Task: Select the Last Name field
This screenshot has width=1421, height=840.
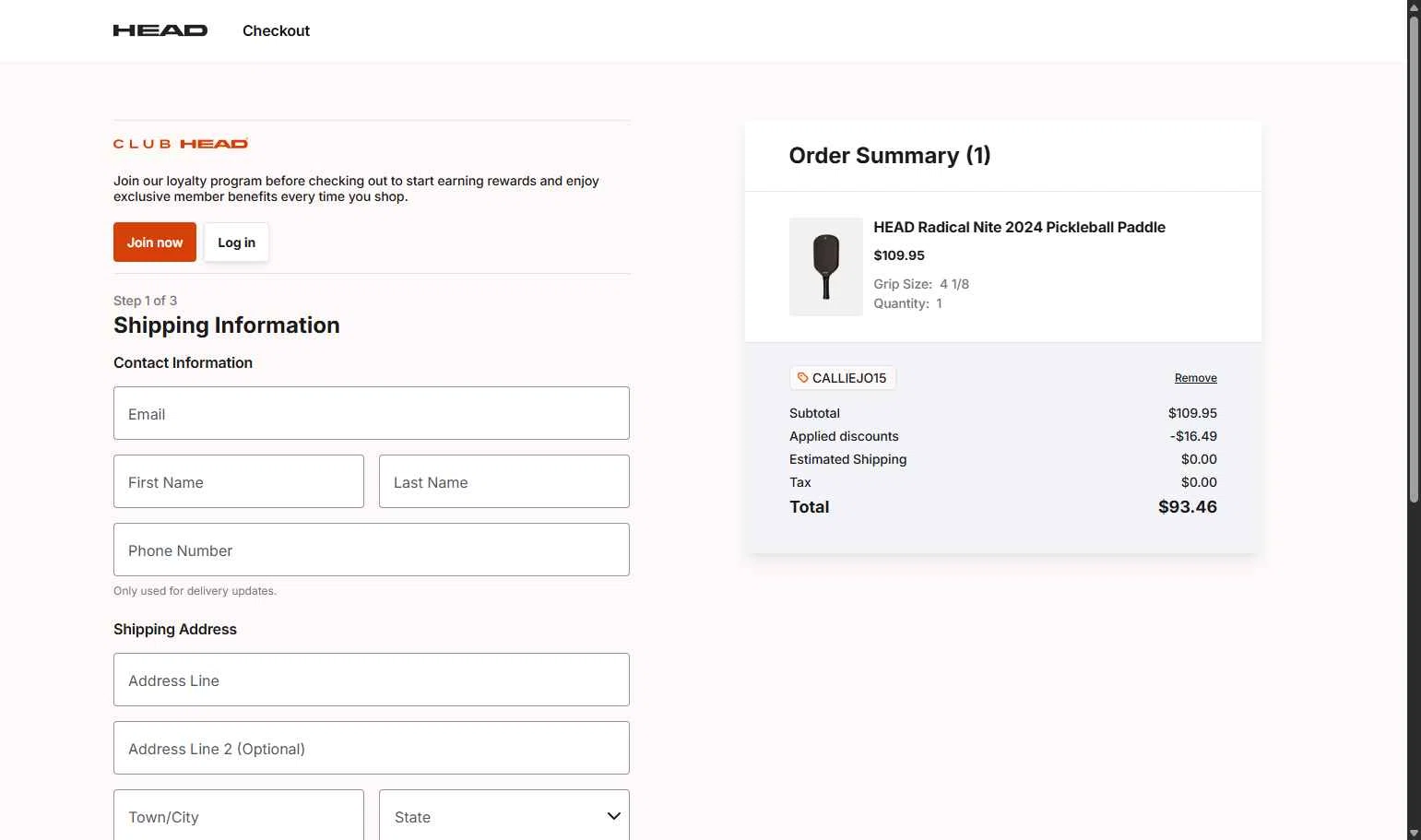Action: tap(504, 481)
